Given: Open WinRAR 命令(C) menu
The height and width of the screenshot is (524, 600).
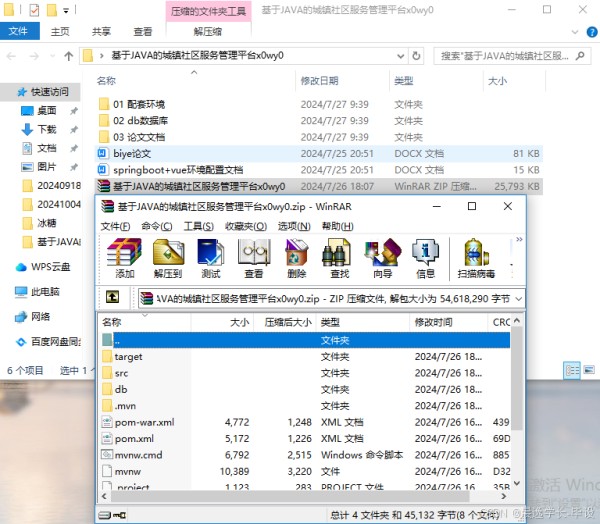Looking at the screenshot, I should [157, 226].
